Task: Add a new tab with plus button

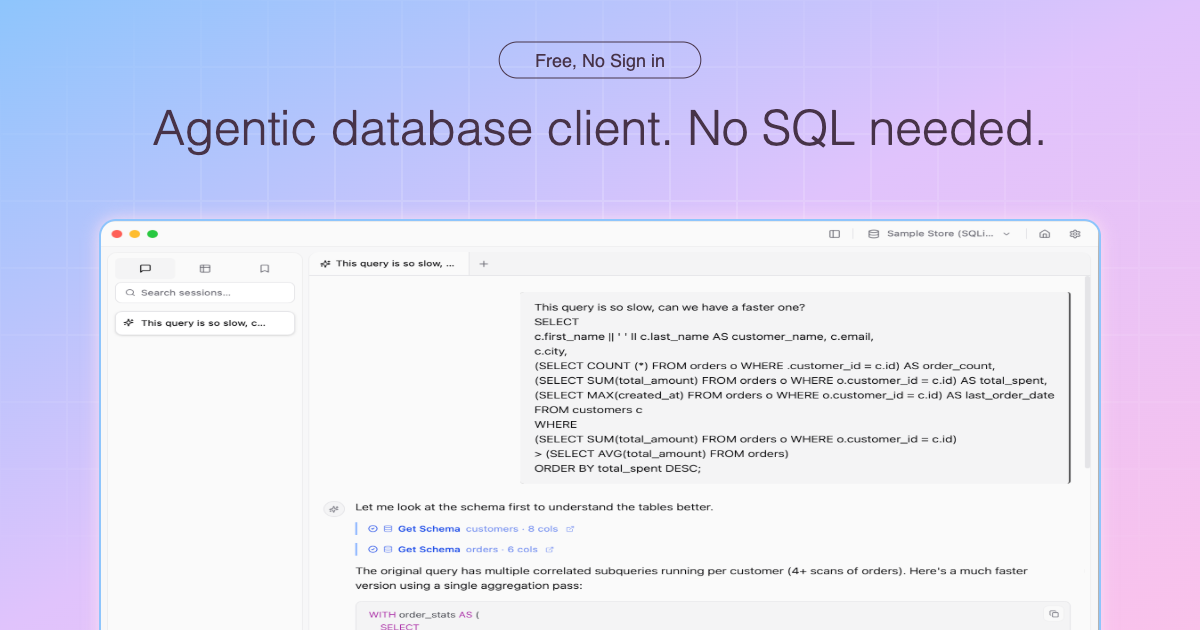Action: tap(484, 264)
